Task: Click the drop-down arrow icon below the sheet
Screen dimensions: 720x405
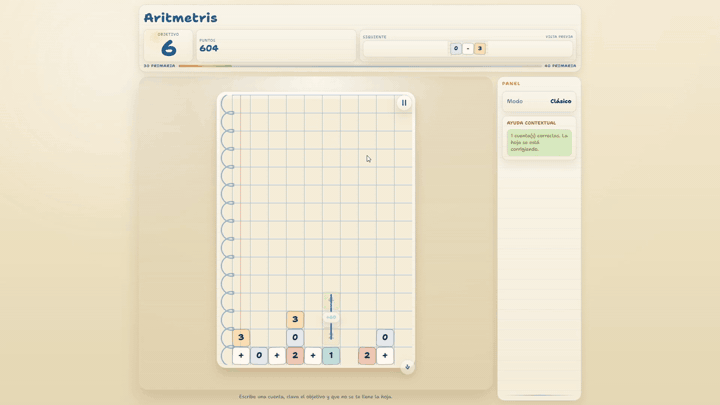Action: tap(407, 367)
